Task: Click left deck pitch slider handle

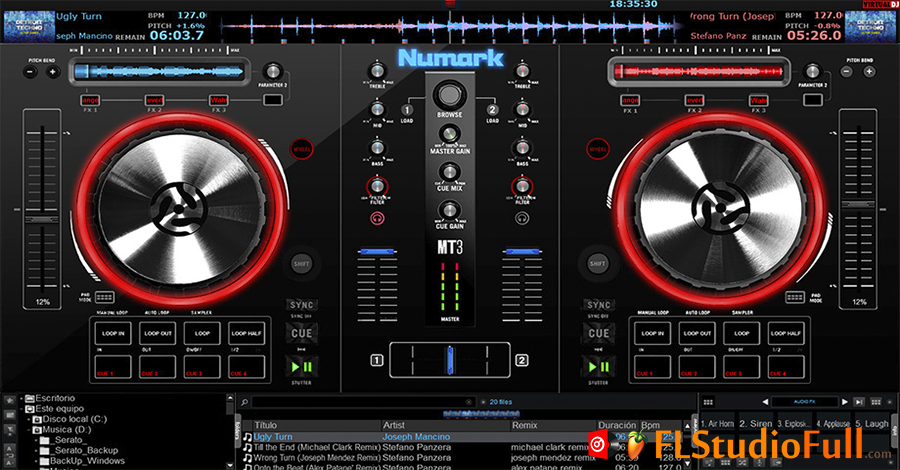Action: [41, 220]
